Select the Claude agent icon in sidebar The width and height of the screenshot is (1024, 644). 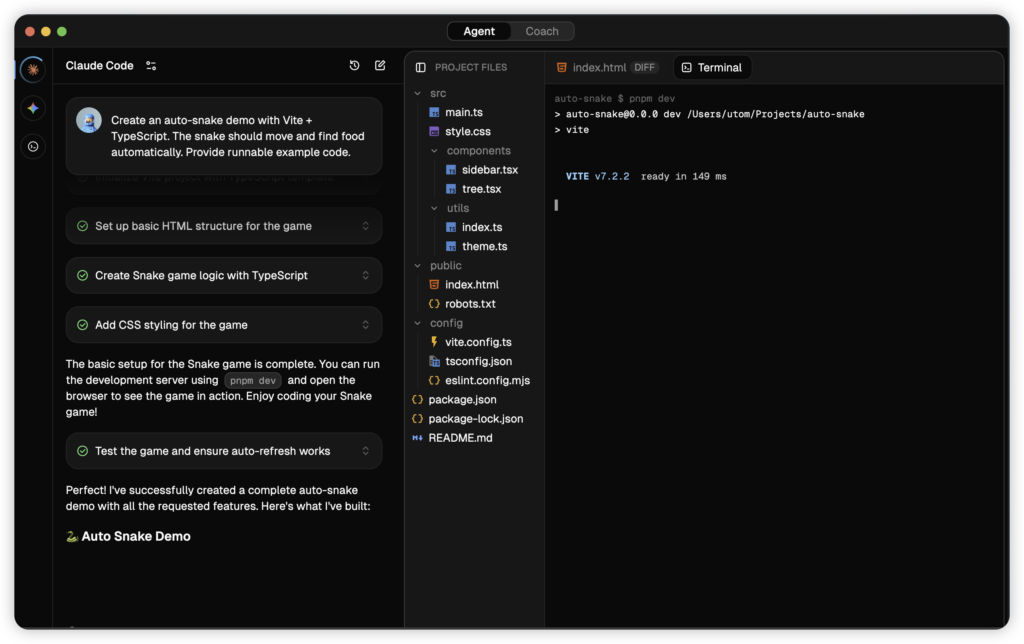point(33,69)
